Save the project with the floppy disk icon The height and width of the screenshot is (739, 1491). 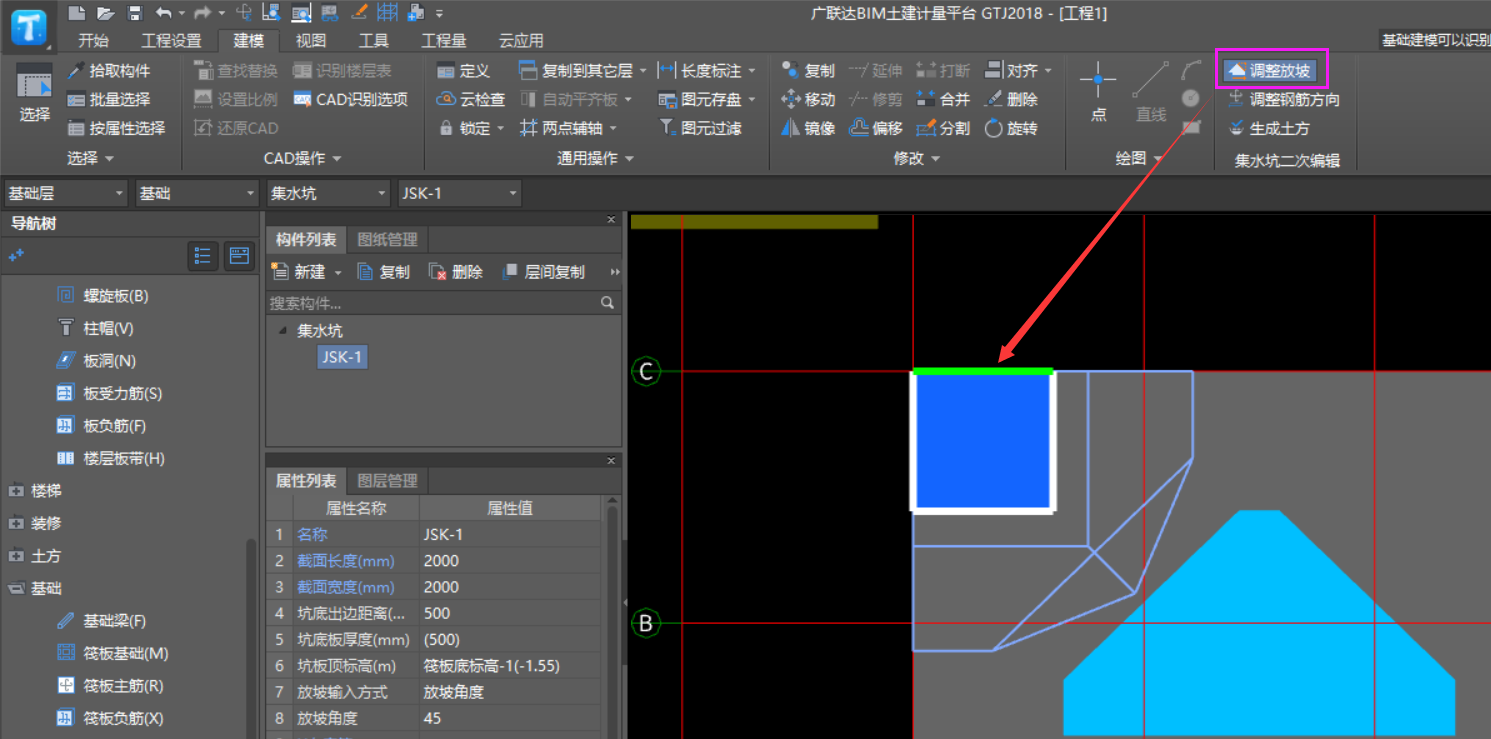[x=135, y=13]
